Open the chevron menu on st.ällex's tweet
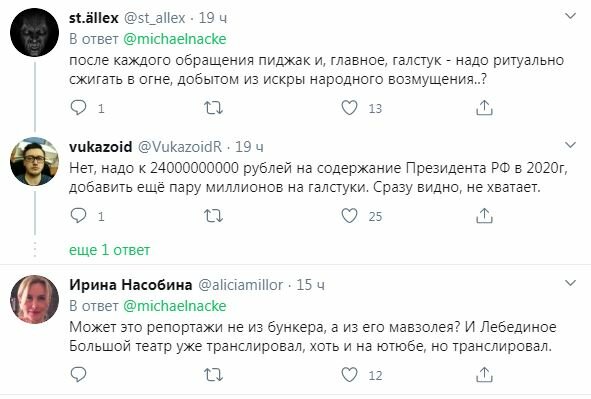 [570, 16]
